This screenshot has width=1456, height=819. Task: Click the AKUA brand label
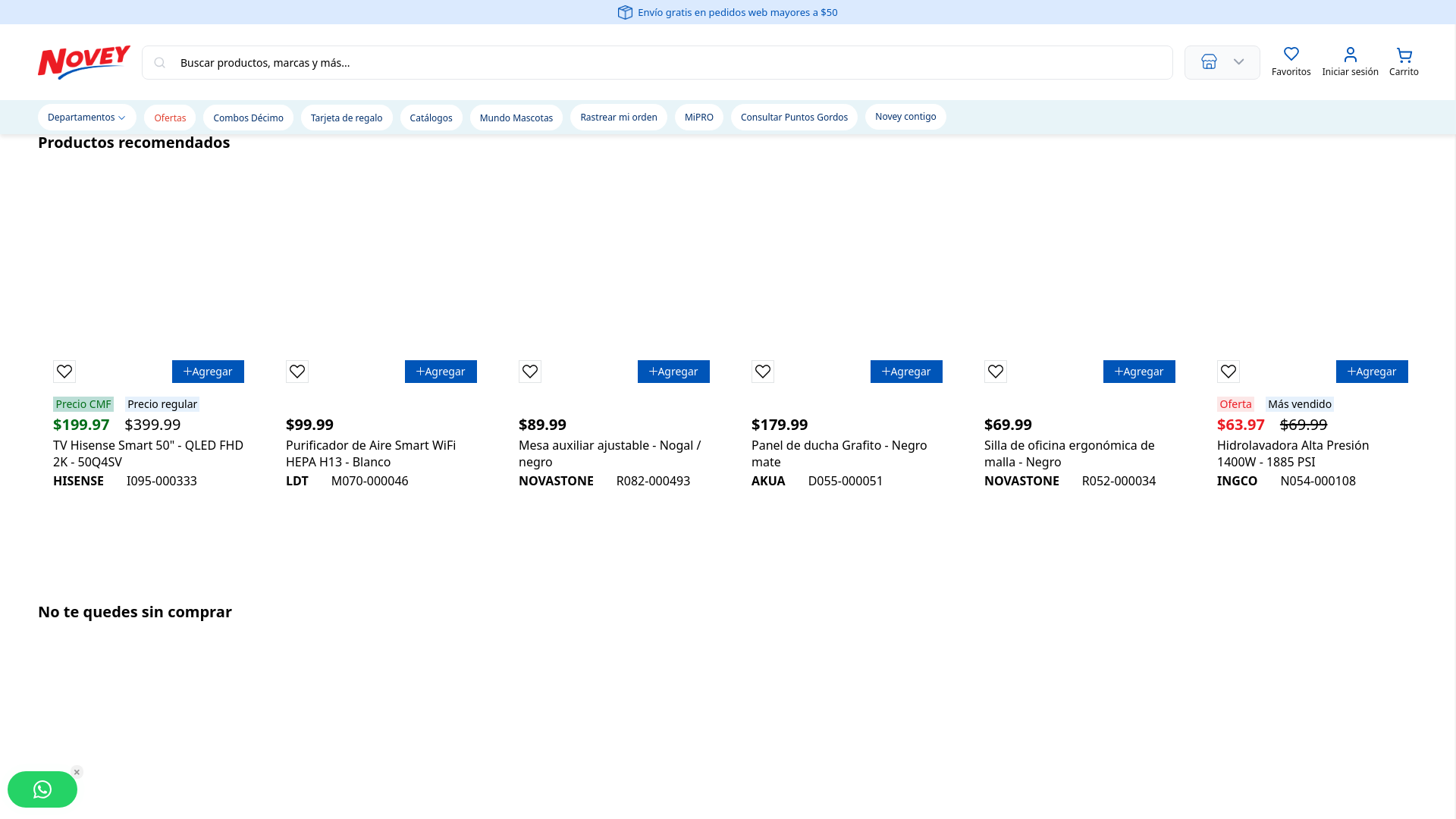(x=768, y=481)
